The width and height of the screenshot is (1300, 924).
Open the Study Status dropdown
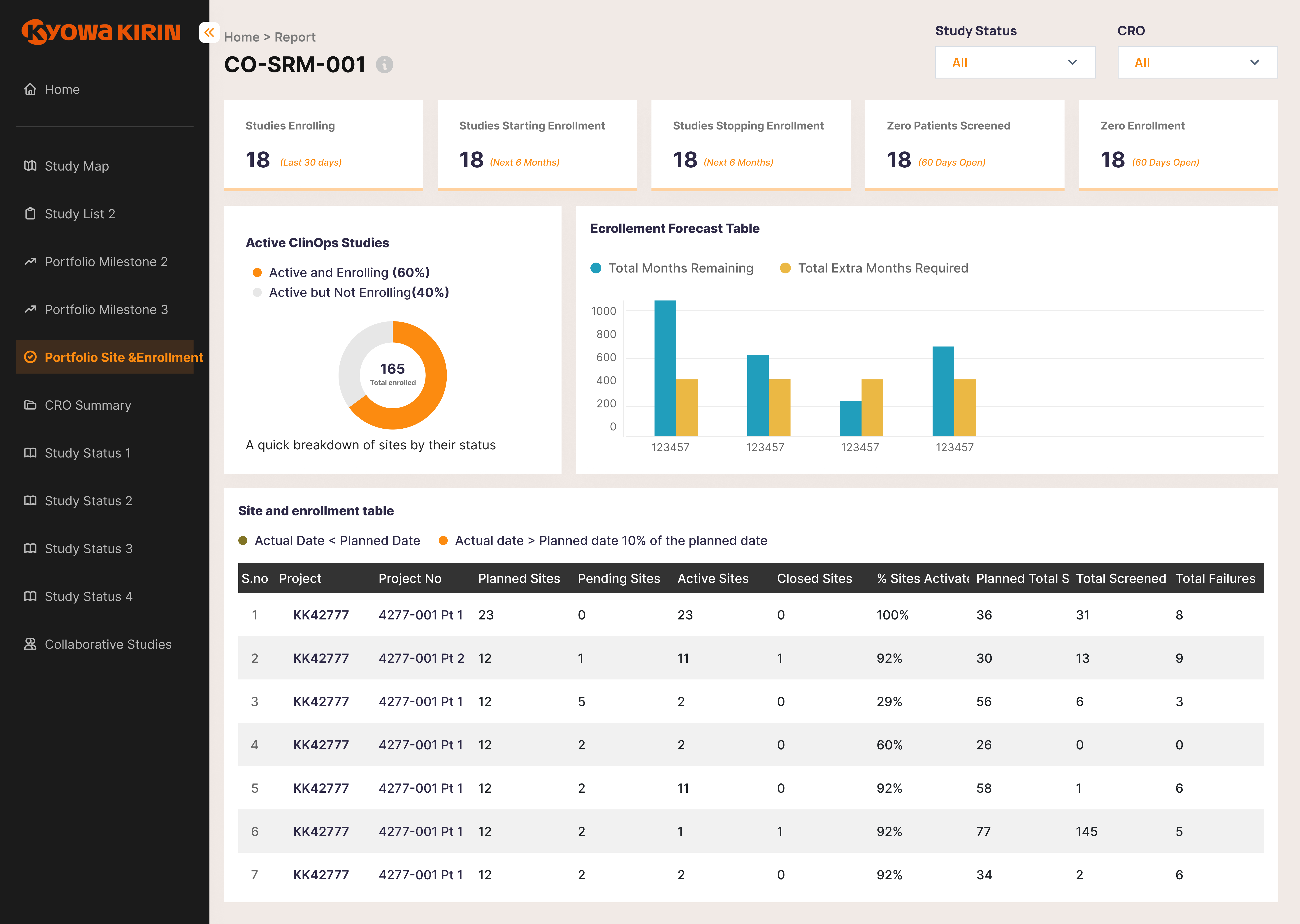(1015, 62)
